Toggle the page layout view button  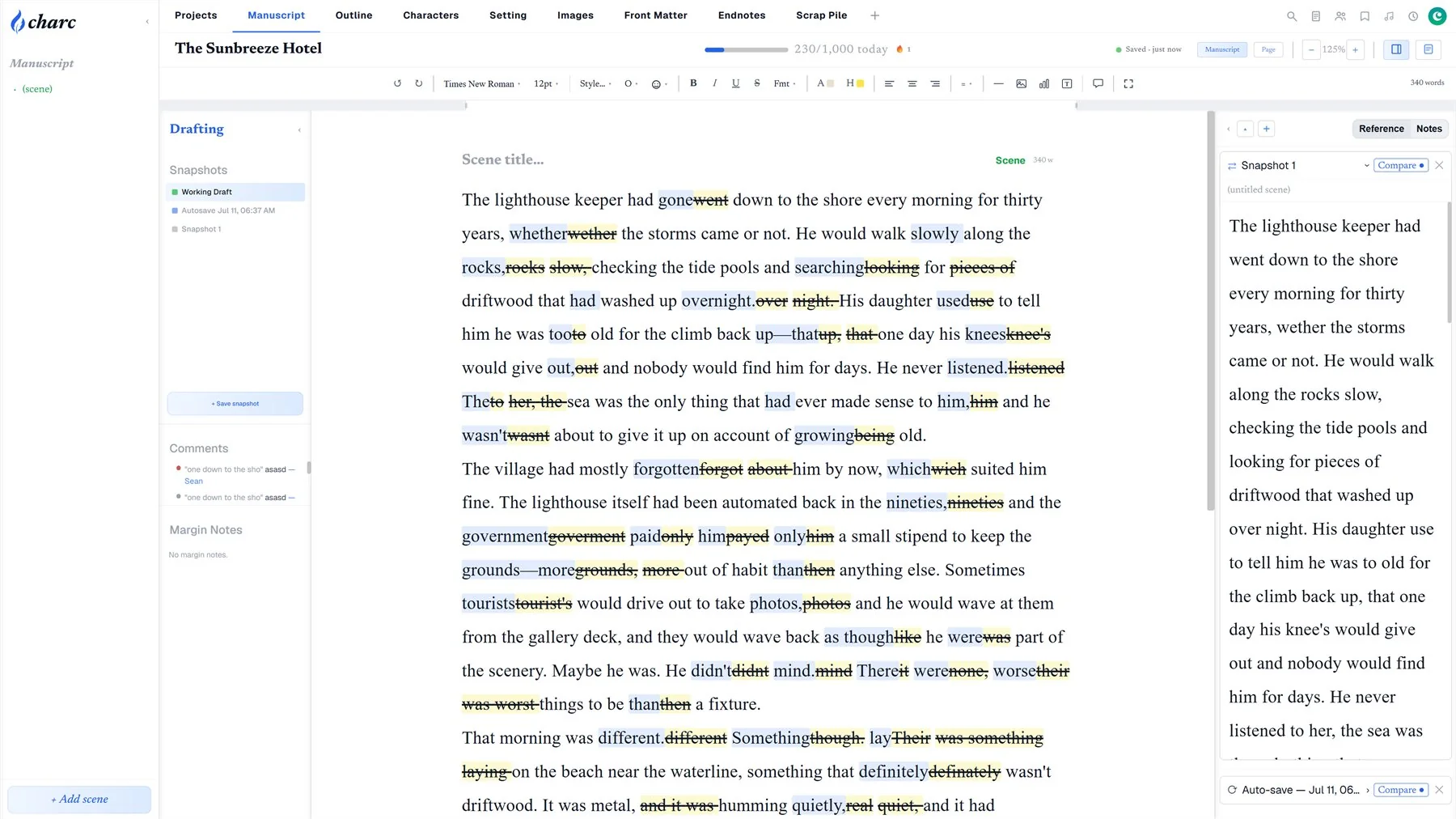coord(1428,49)
